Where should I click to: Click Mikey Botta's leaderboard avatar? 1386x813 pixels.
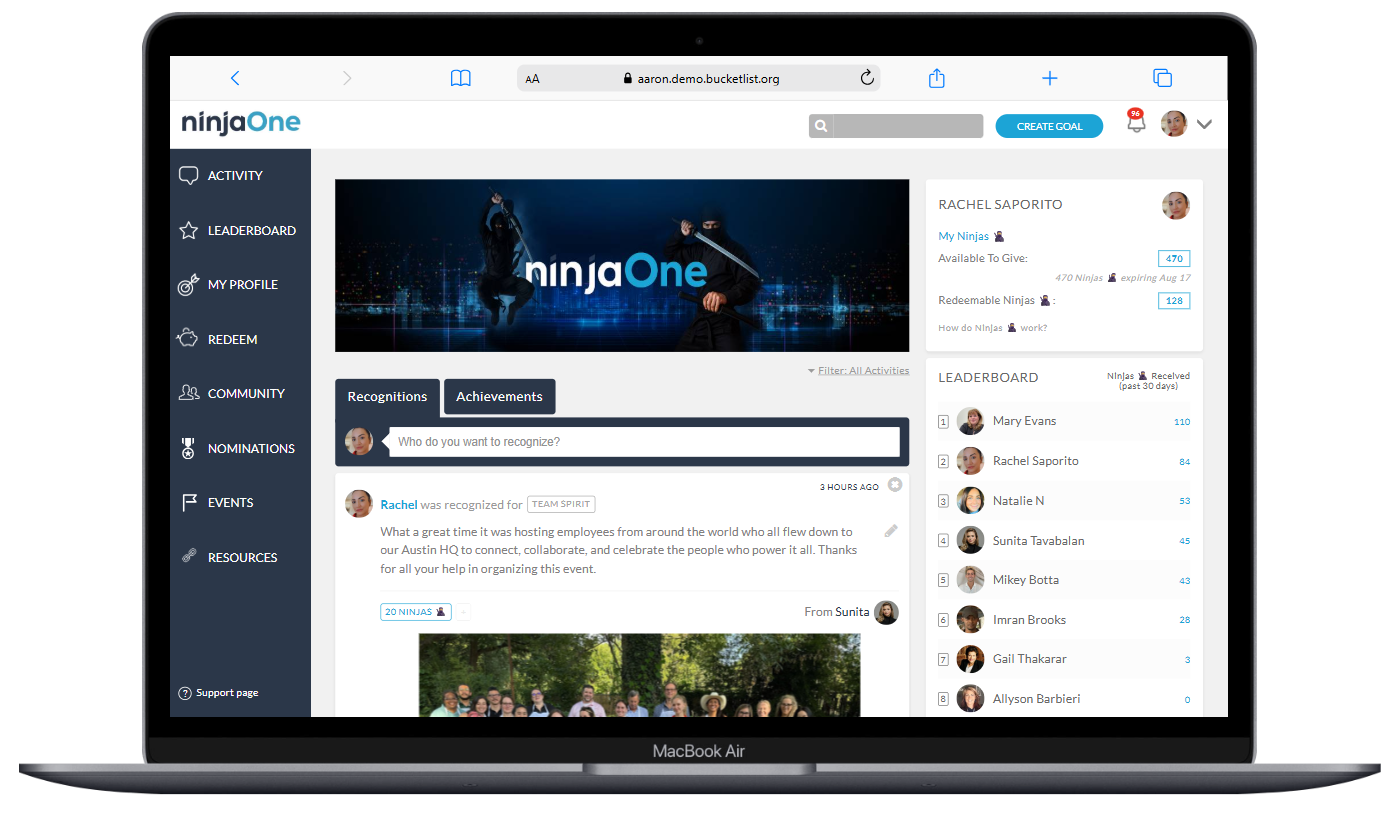click(970, 580)
